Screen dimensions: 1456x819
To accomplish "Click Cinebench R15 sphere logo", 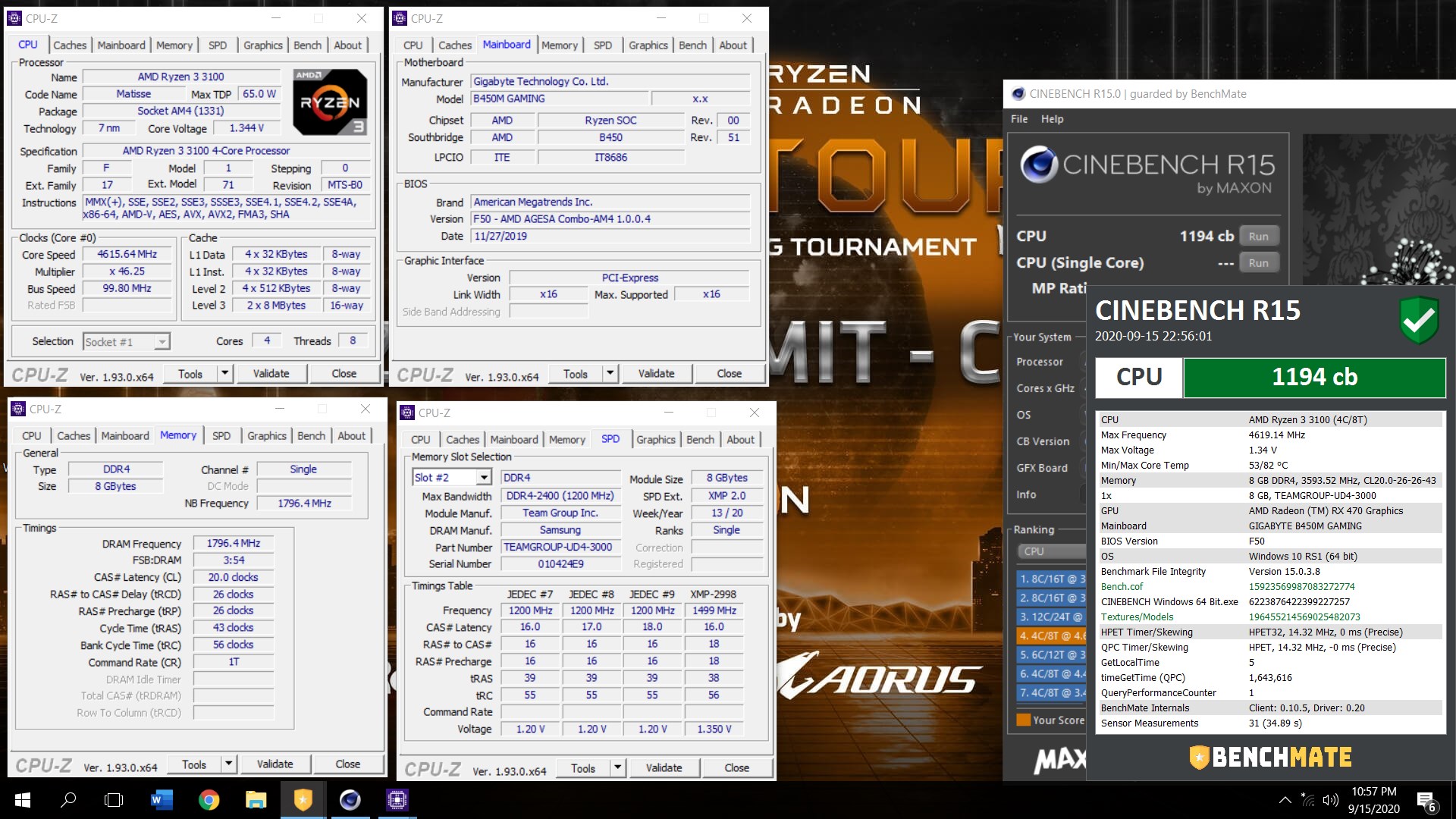I will pyautogui.click(x=1039, y=165).
